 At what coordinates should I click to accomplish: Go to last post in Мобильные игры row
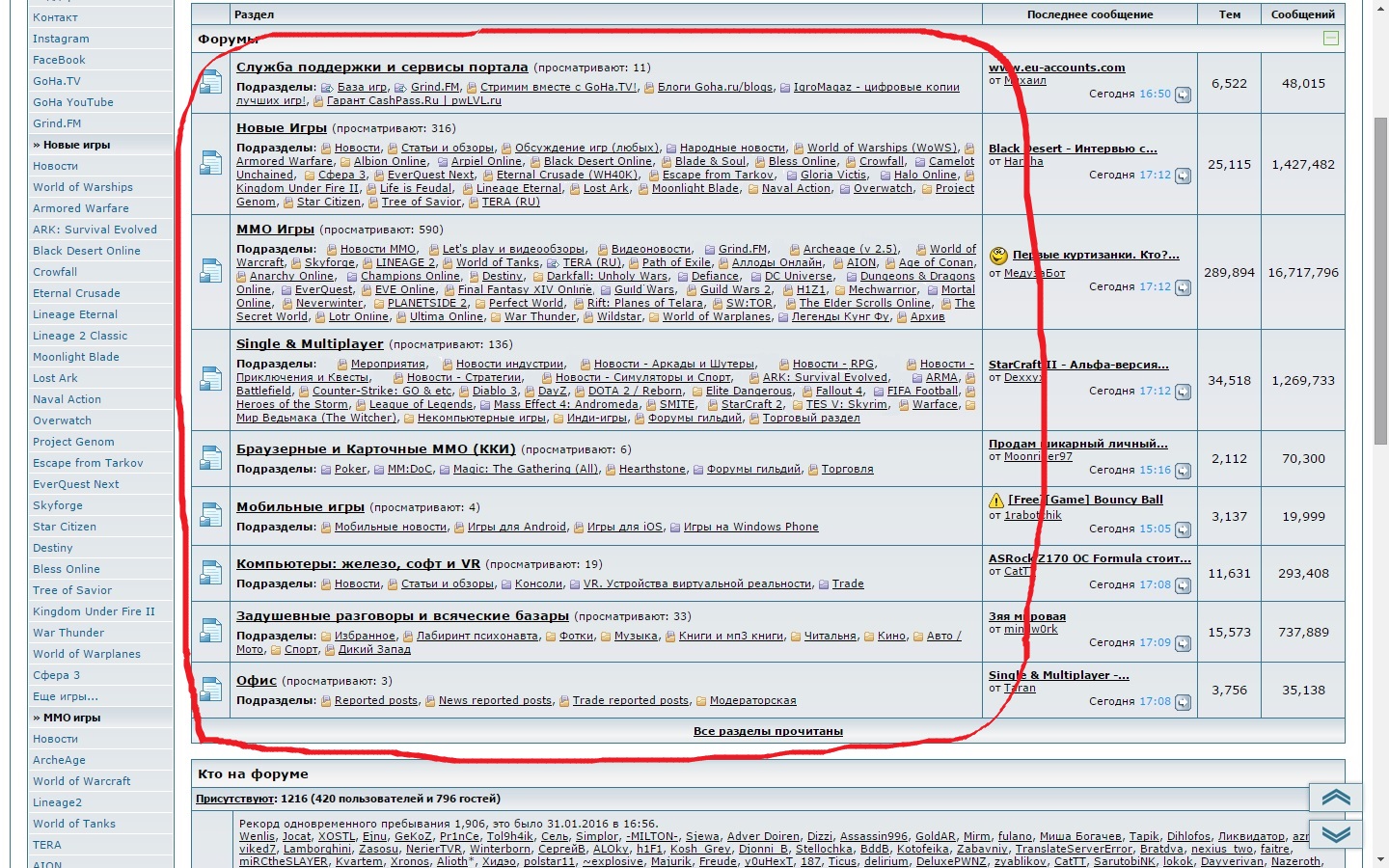pyautogui.click(x=1183, y=529)
